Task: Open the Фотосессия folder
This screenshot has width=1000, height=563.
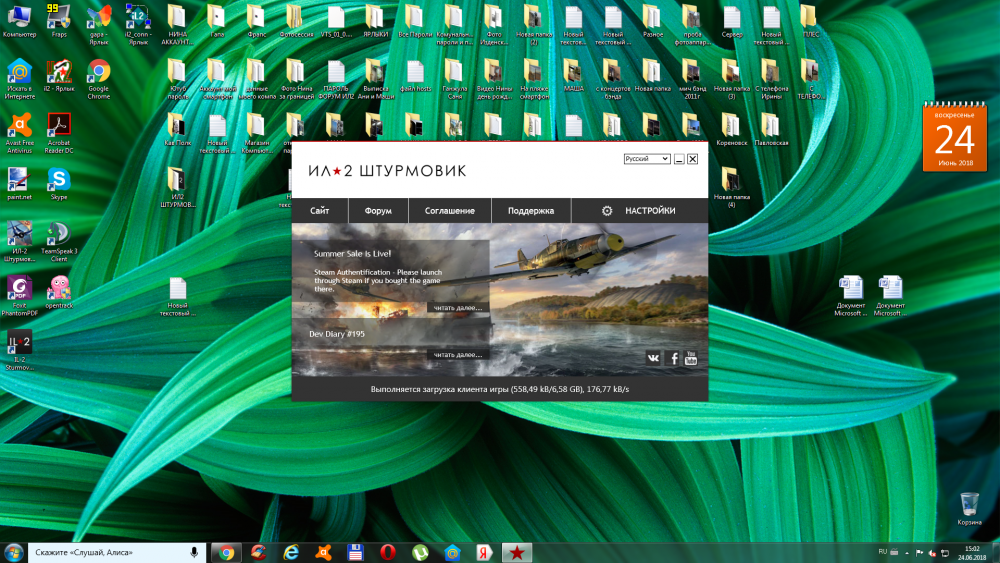Action: tap(296, 20)
